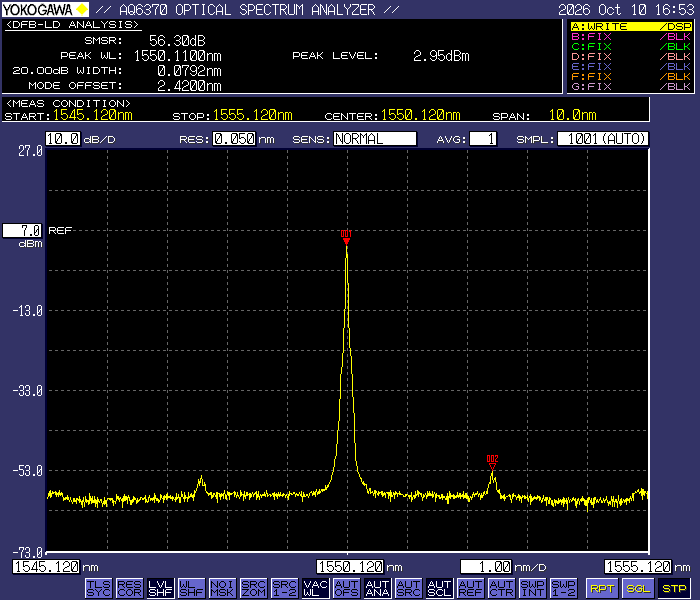Select trace E:FIX /BLK
This screenshot has width=700, height=600.
(x=631, y=67)
